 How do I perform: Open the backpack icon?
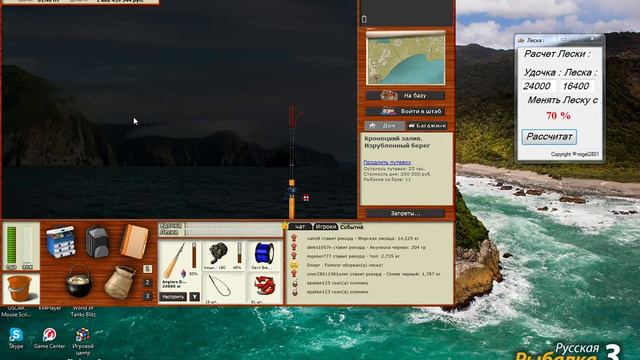coord(97,242)
